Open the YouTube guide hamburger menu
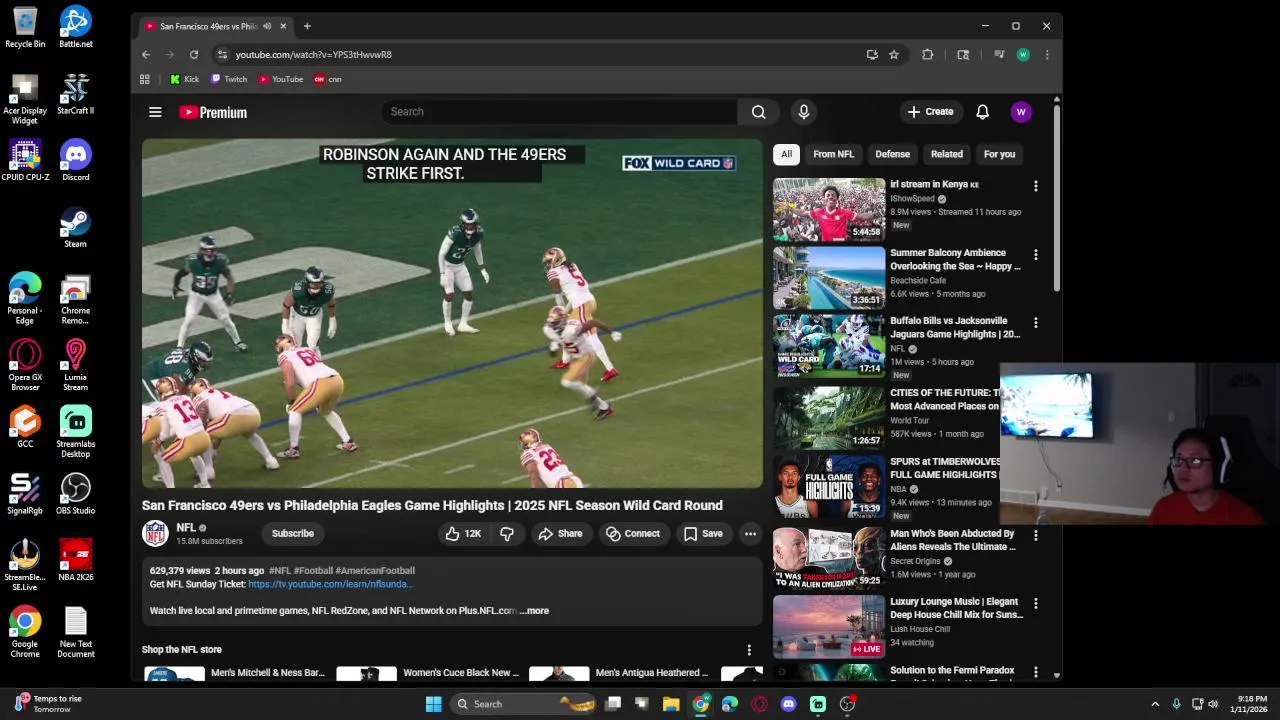Screen dimensions: 1280x720 pyautogui.click(x=155, y=112)
